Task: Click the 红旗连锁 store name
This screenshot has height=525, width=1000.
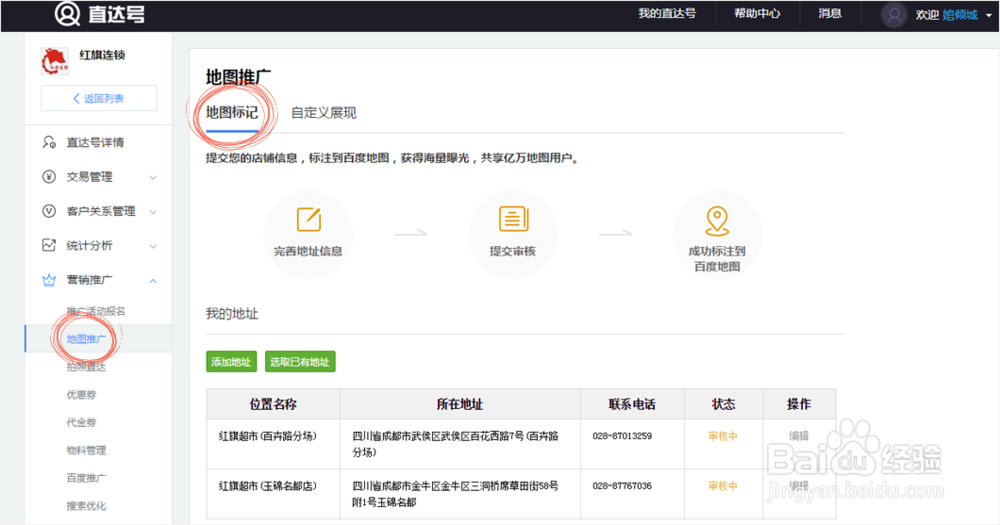Action: click(102, 55)
